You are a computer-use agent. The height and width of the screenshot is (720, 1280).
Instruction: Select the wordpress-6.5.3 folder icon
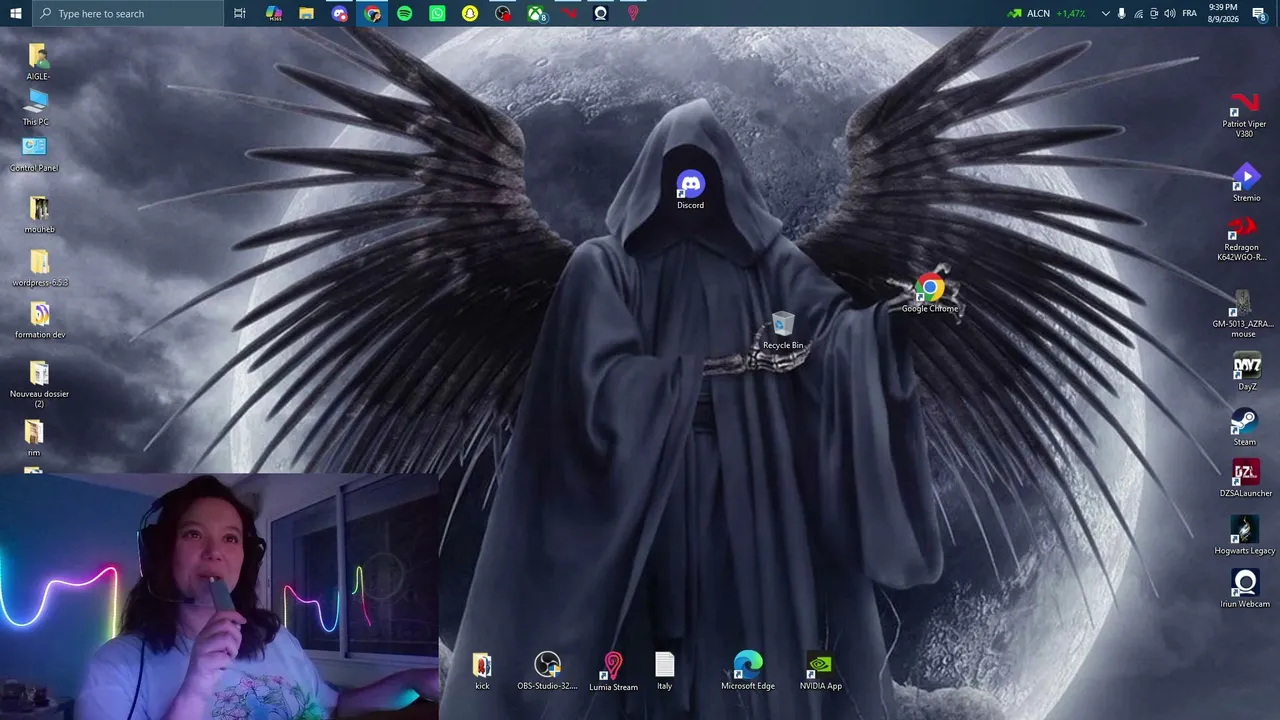[x=40, y=268]
